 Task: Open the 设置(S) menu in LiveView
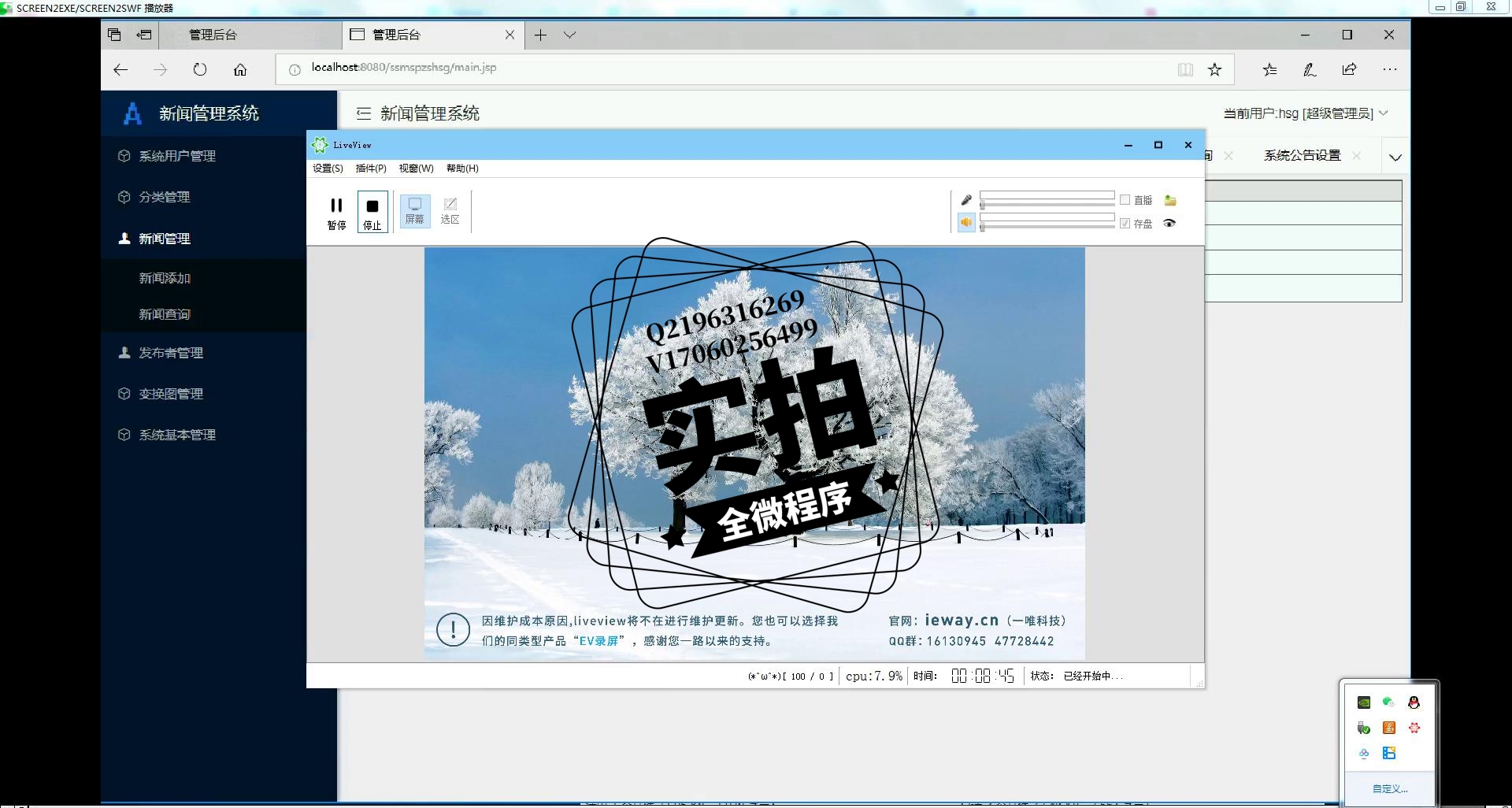(x=328, y=169)
